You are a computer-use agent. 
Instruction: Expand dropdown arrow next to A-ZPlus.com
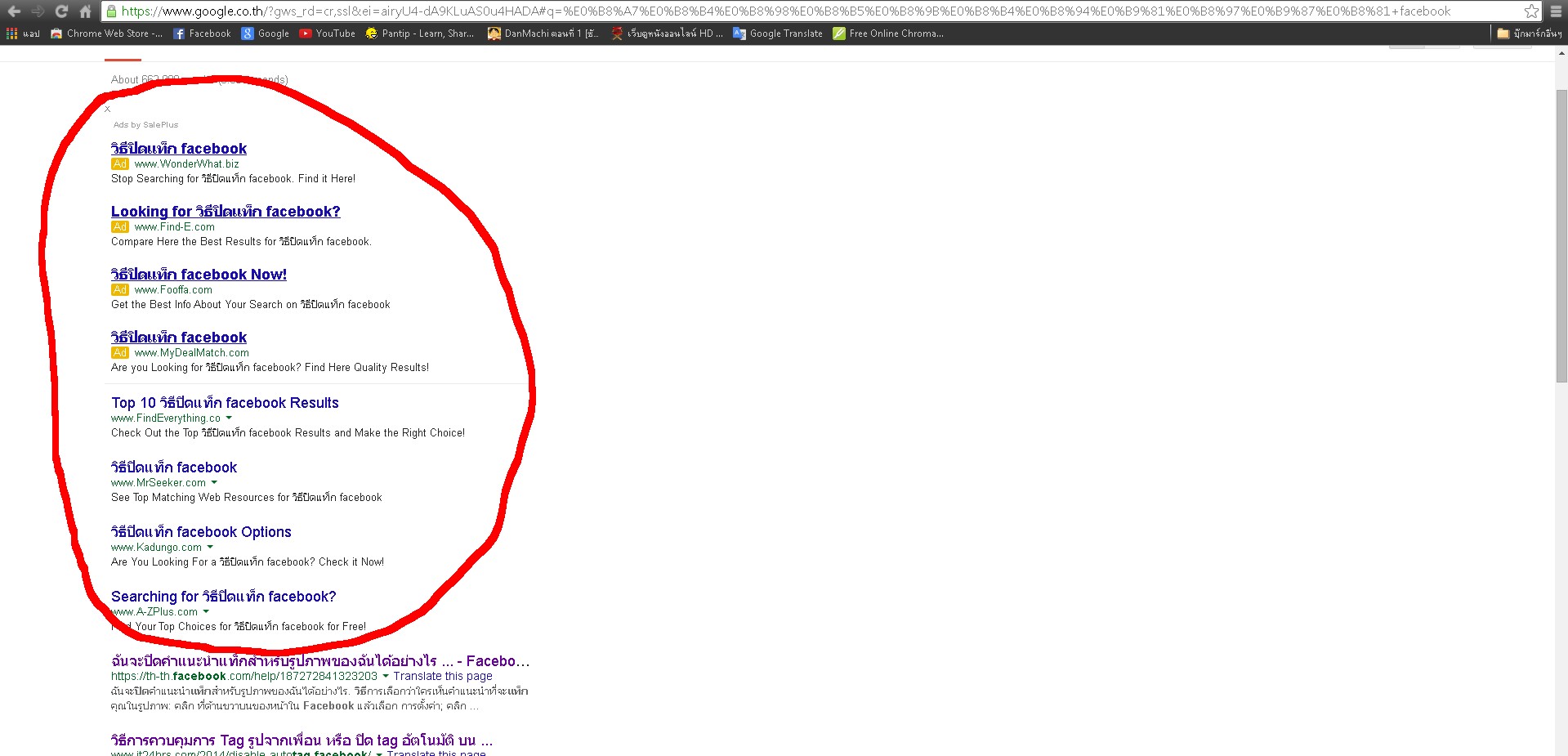[x=206, y=611]
